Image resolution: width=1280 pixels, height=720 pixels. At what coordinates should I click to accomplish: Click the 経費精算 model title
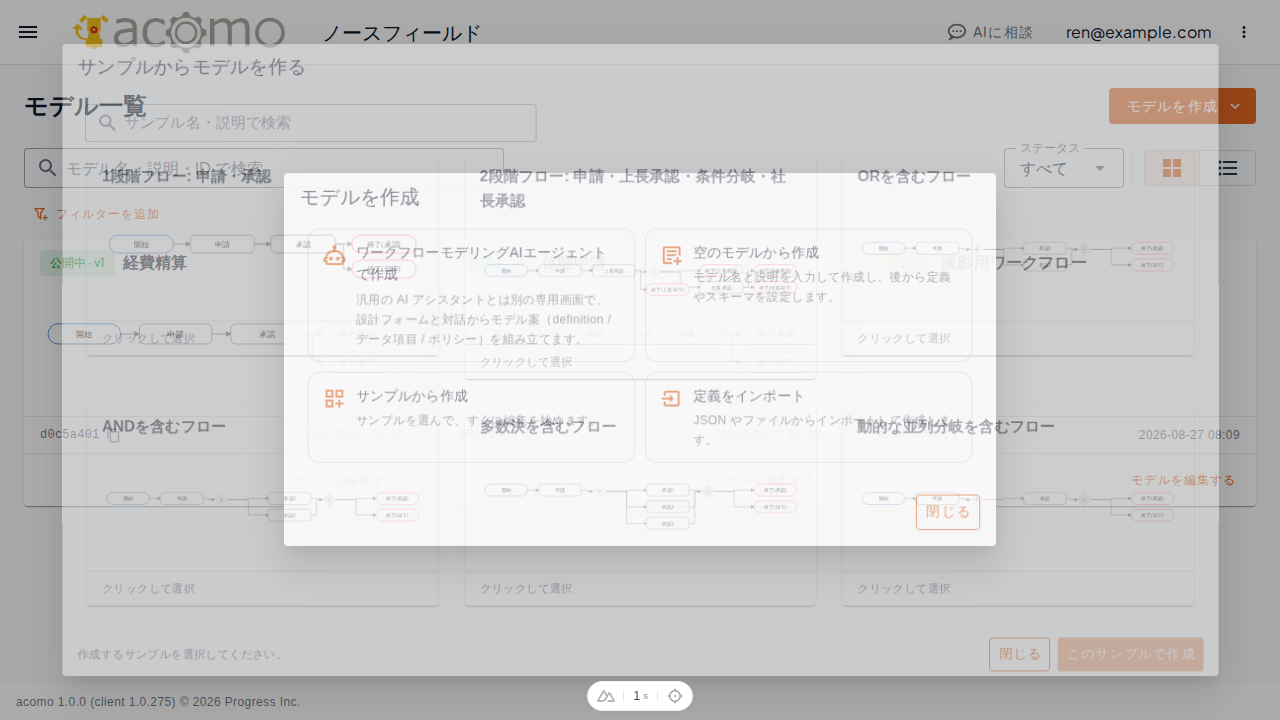[155, 263]
